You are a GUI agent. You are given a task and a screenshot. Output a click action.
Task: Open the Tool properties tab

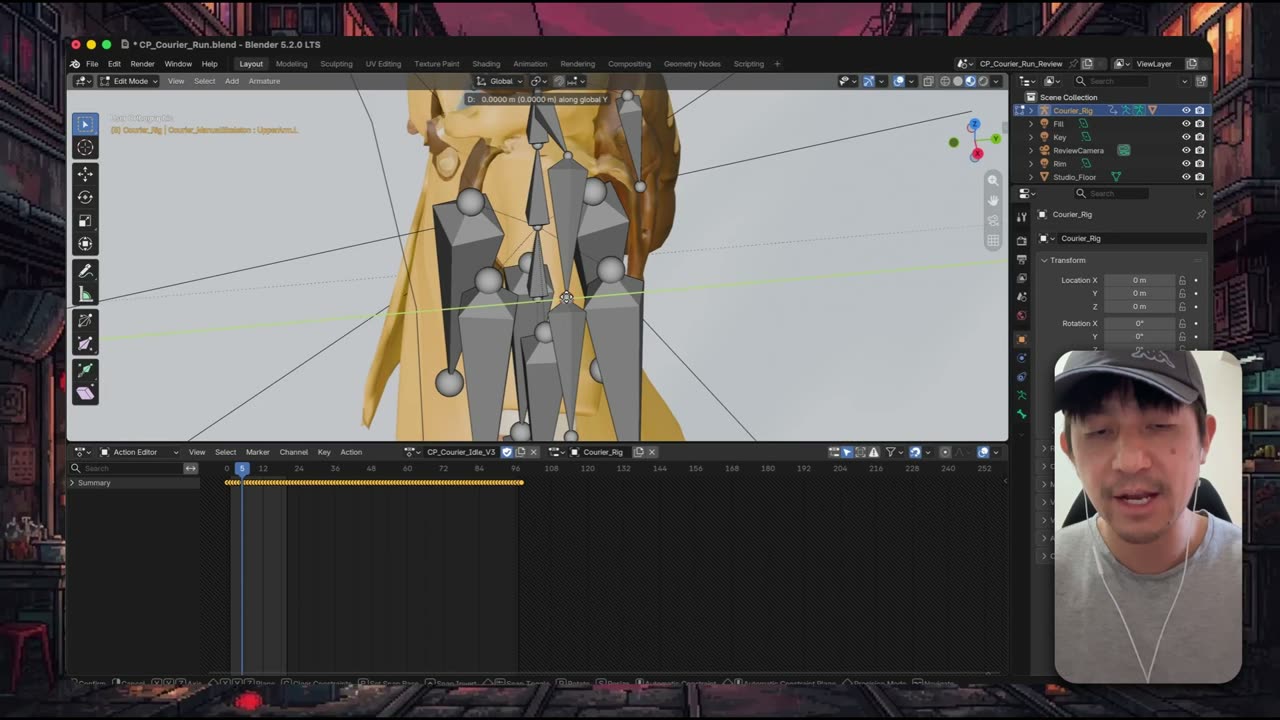(1021, 217)
